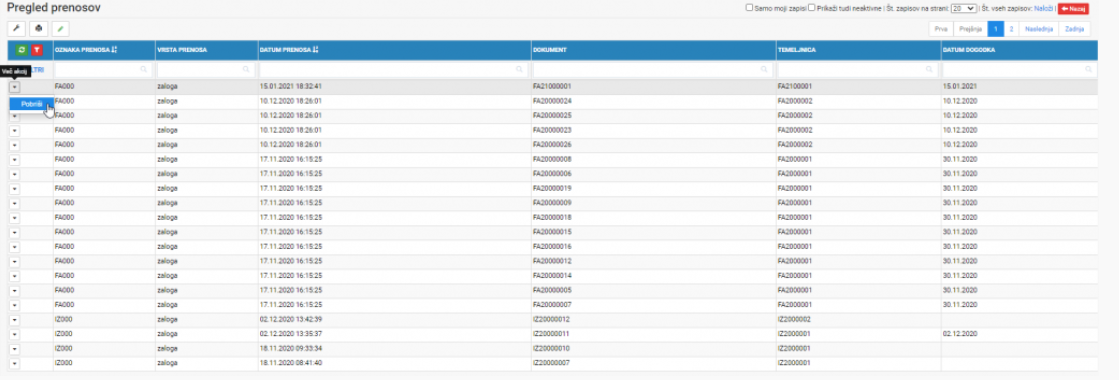Viewport: 1119px width, 380px height.
Task: Click the sort icon next to Oznaka prenosa
Action: (115, 50)
